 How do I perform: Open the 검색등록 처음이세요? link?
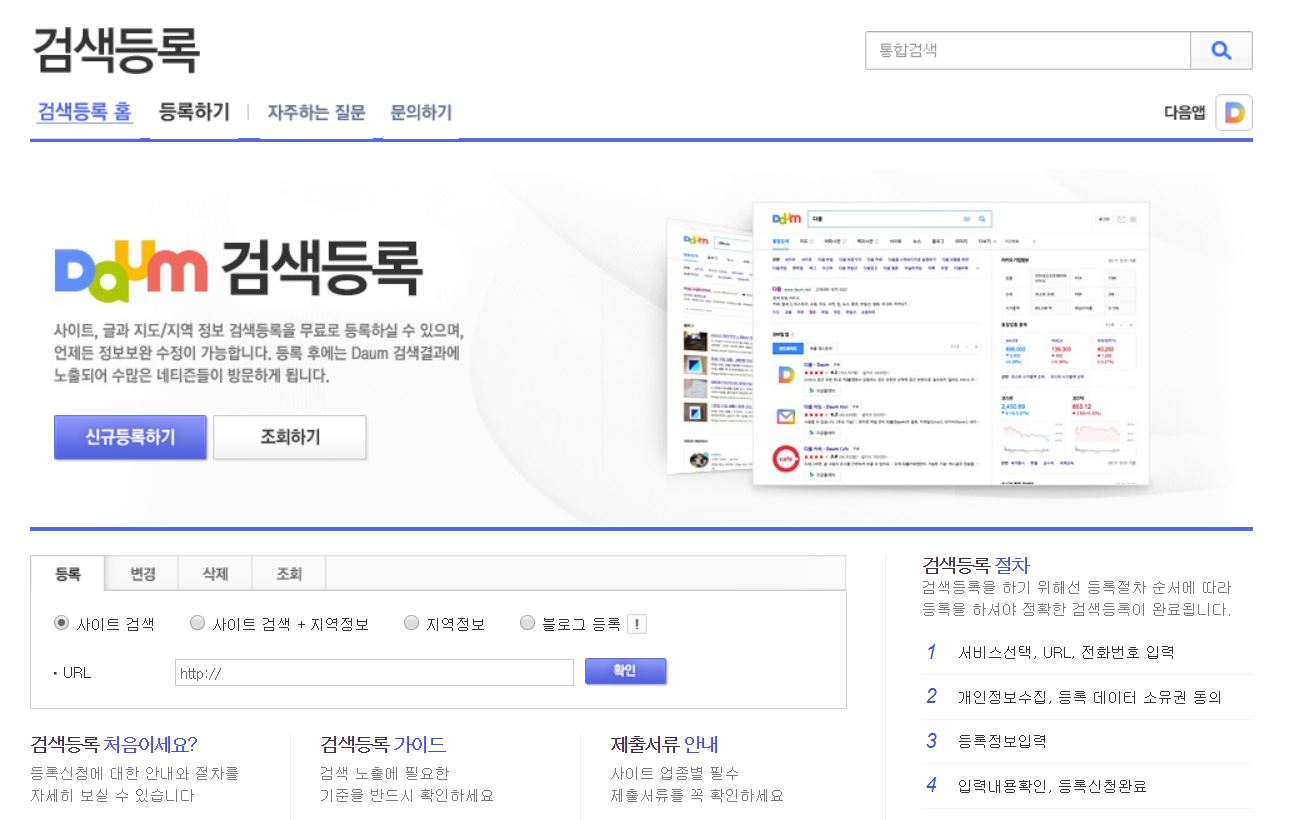(x=114, y=745)
